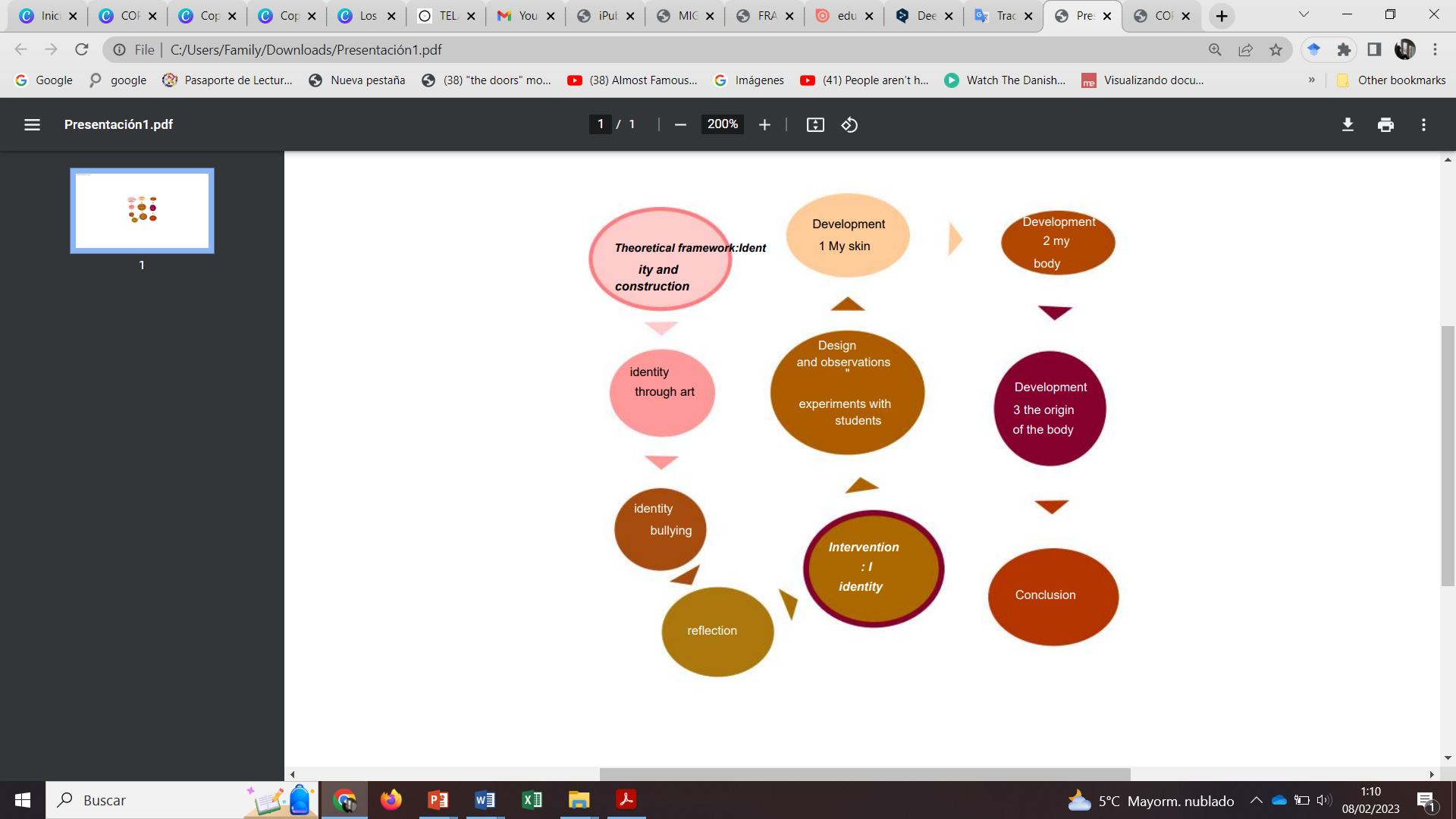This screenshot has height=819, width=1456.
Task: Bookmark this page with the star icon
Action: point(1276,49)
